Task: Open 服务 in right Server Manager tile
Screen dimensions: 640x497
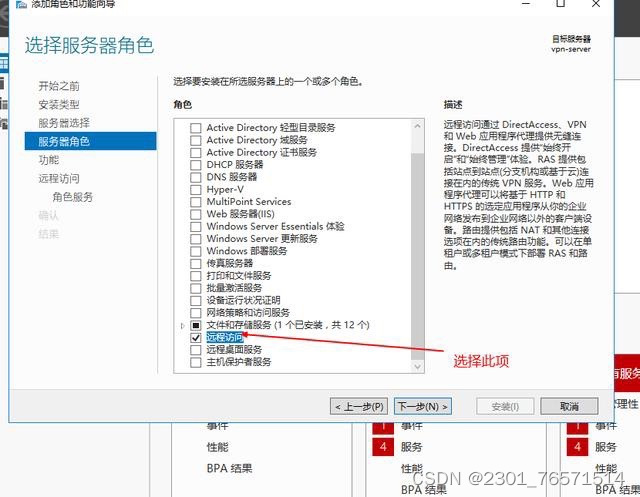Action: (606, 447)
